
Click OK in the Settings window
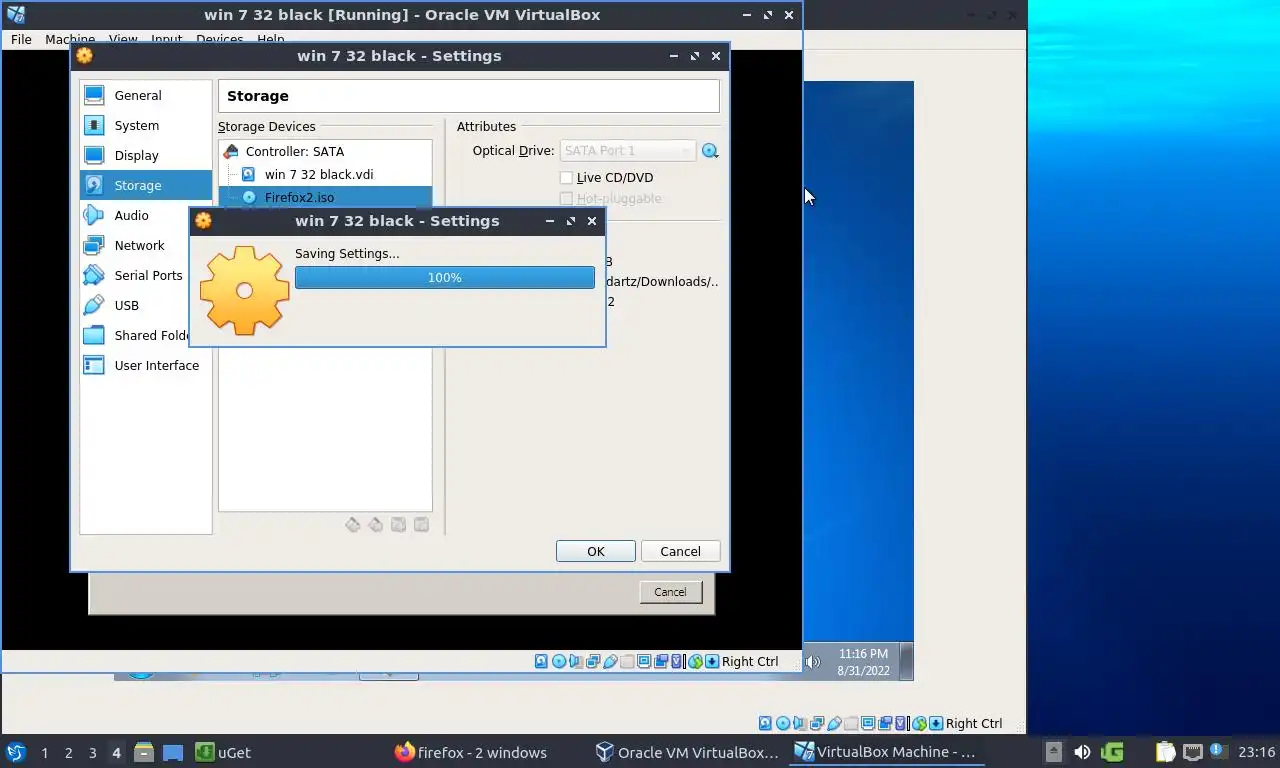596,551
